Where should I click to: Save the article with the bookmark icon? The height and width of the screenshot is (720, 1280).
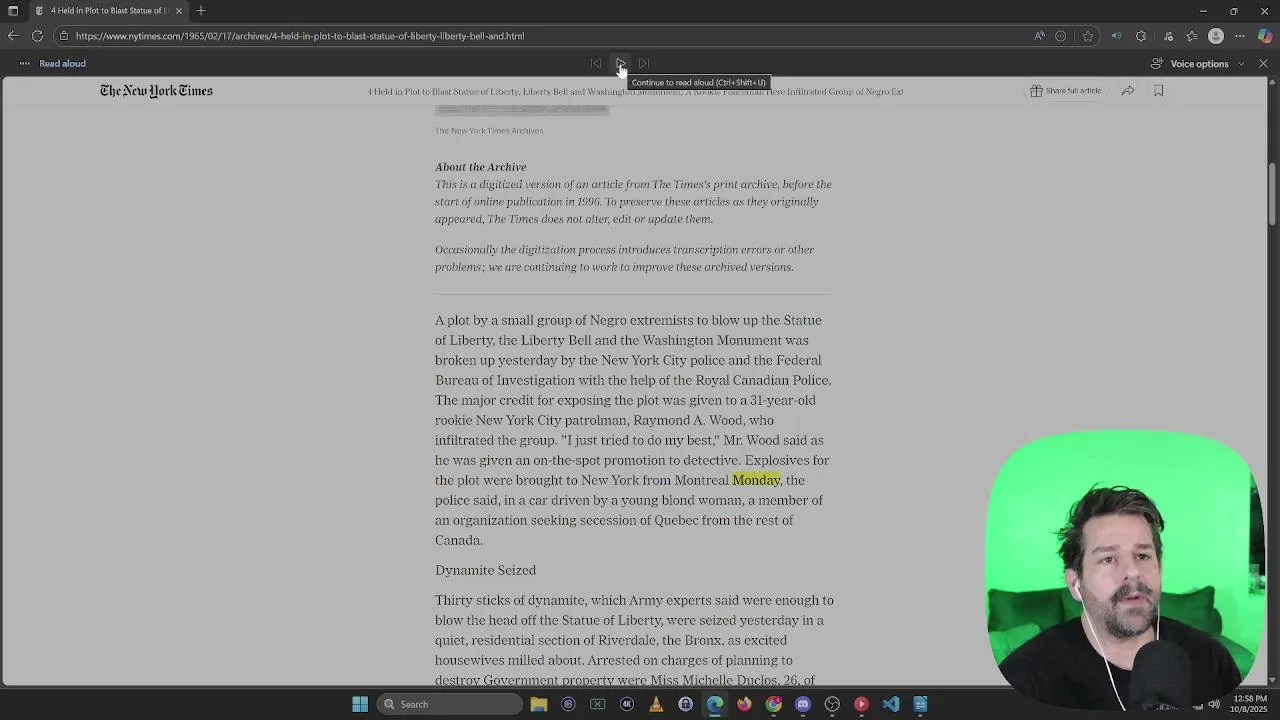1159,91
